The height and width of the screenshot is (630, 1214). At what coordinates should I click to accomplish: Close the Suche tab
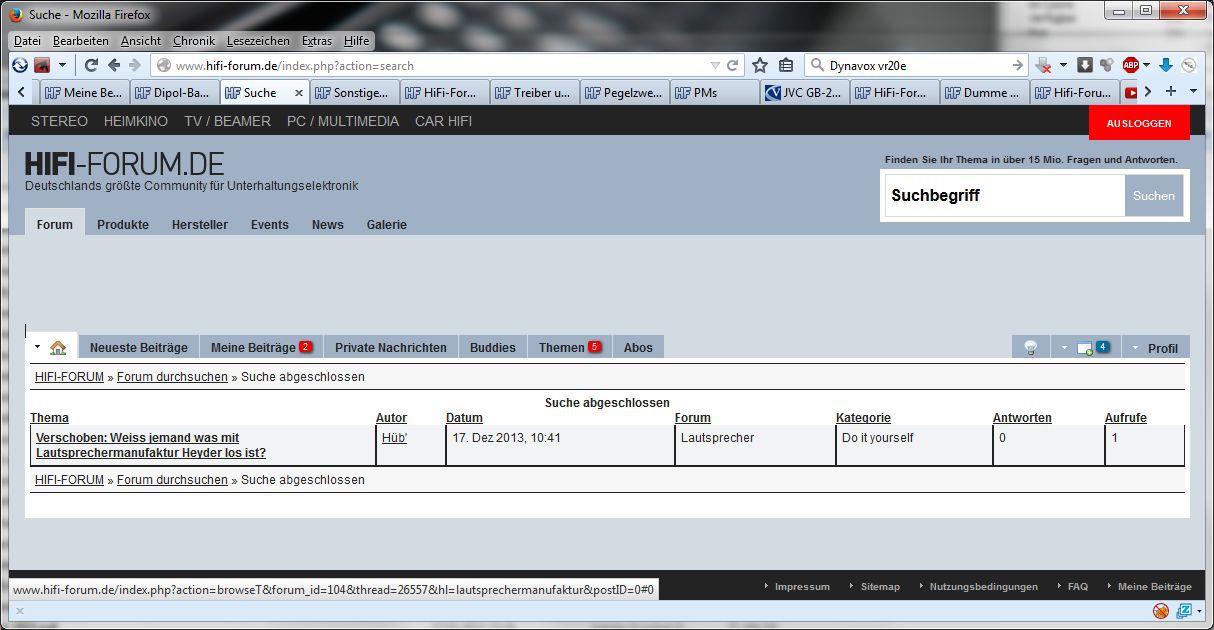coord(298,93)
